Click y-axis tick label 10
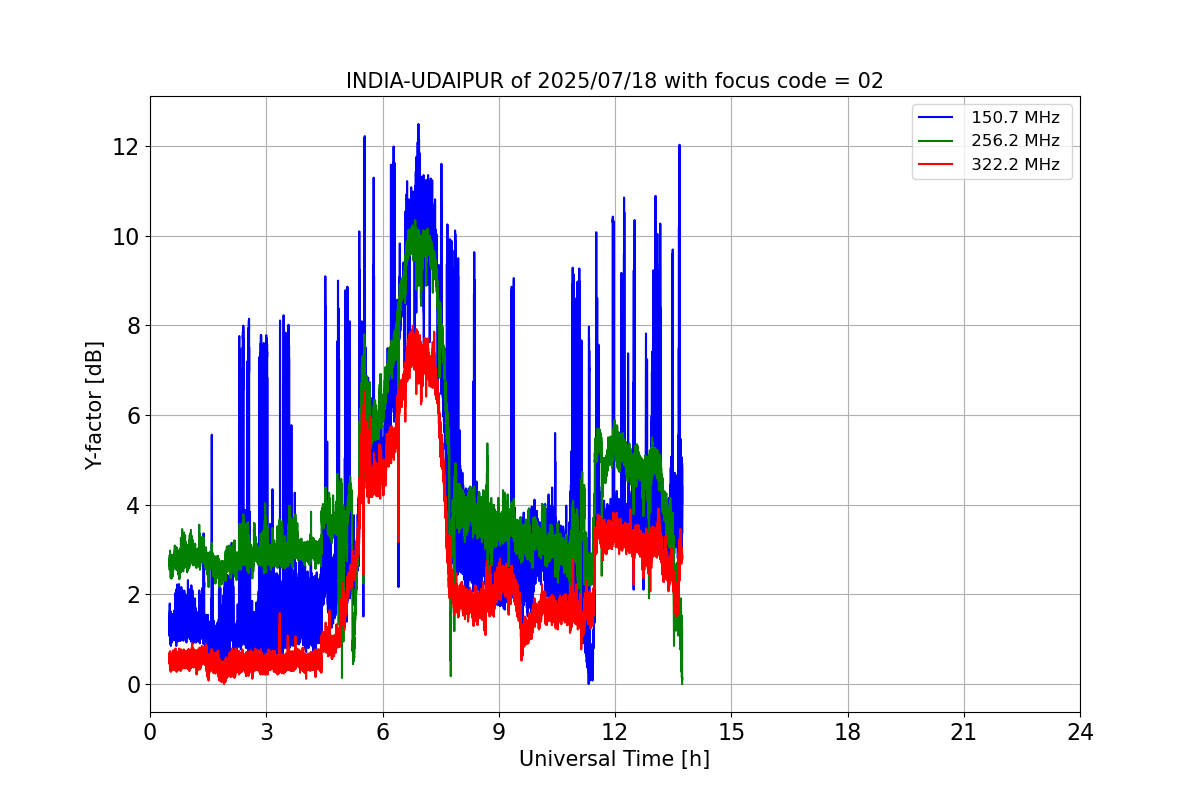Screen dimensions: 1200x800 (128, 236)
